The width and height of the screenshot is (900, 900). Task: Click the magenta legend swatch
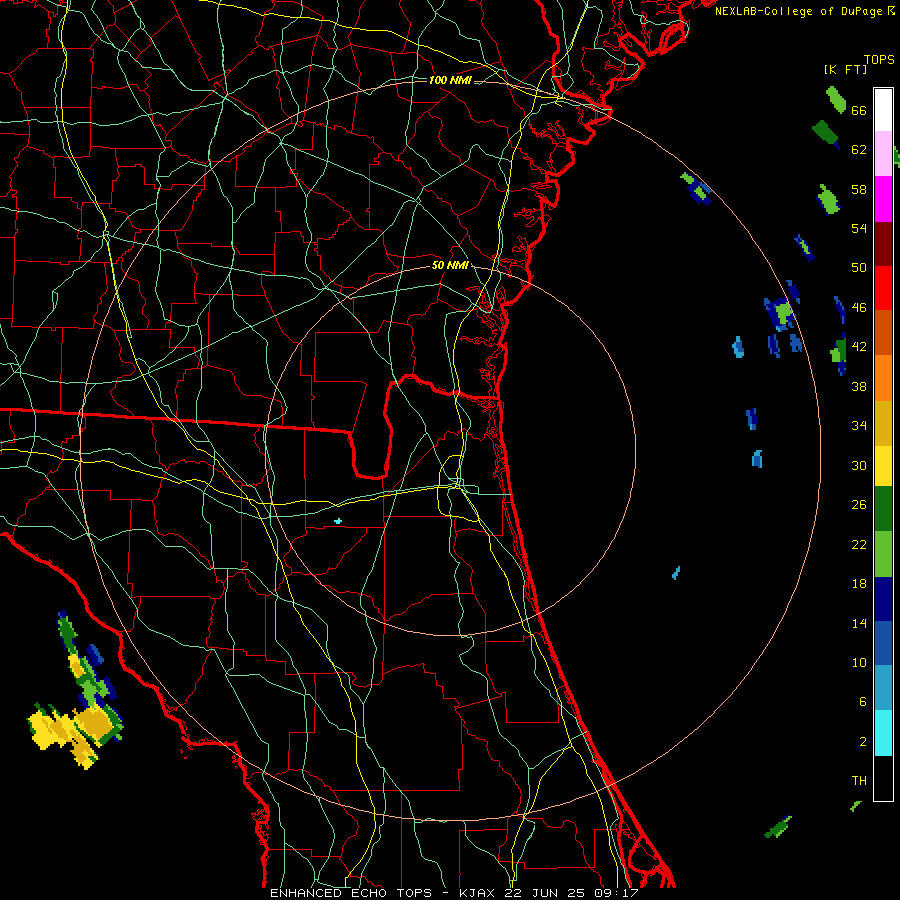883,199
